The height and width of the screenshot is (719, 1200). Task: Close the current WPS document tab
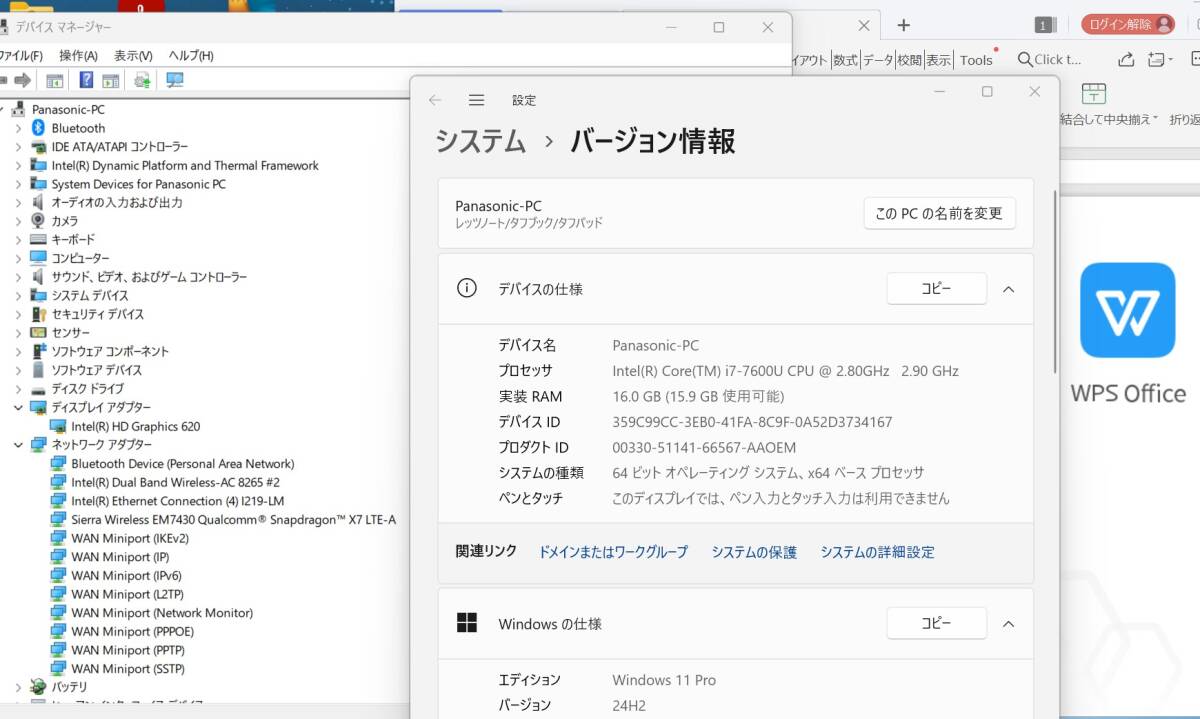point(865,26)
